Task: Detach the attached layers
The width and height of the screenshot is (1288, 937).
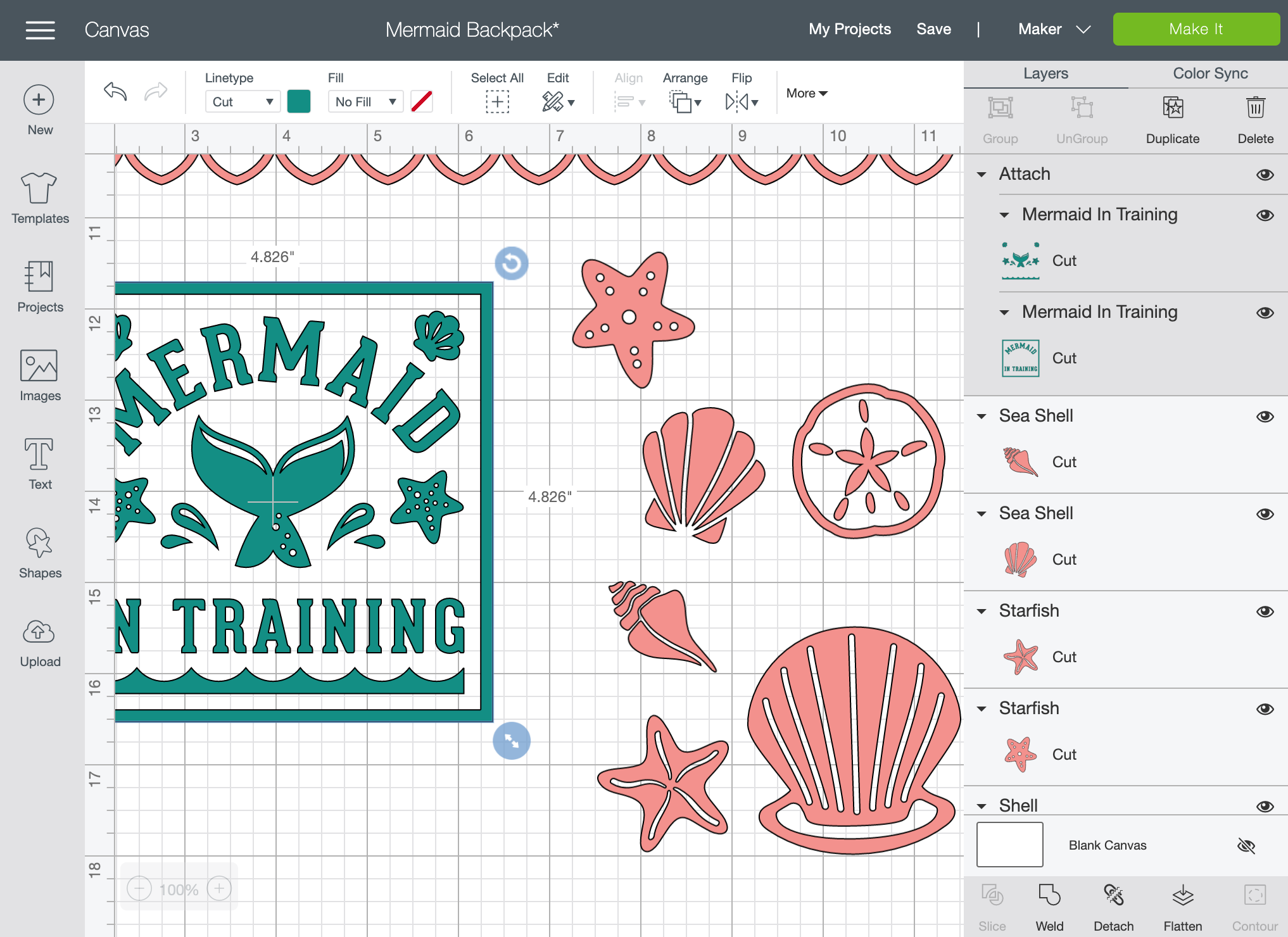Action: (1113, 907)
